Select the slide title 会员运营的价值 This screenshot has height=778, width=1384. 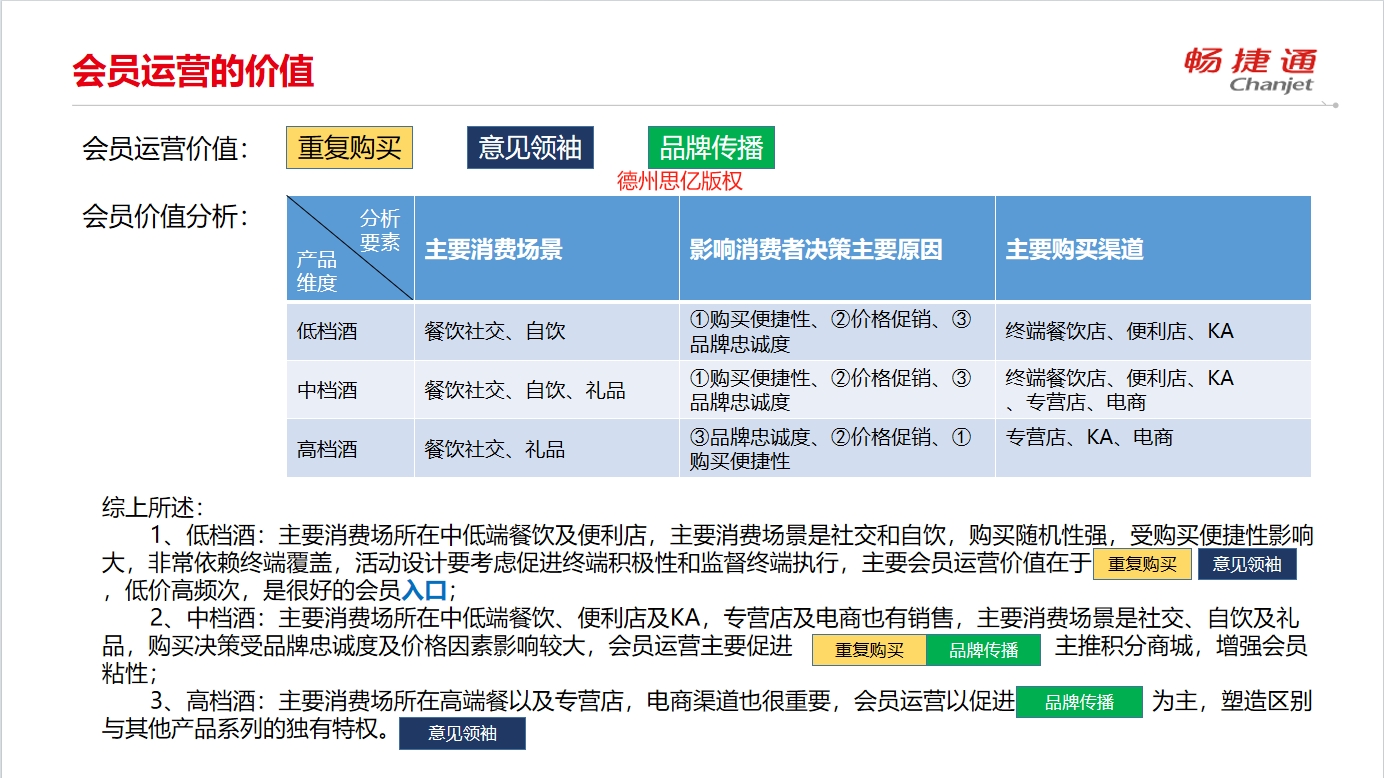(x=193, y=71)
